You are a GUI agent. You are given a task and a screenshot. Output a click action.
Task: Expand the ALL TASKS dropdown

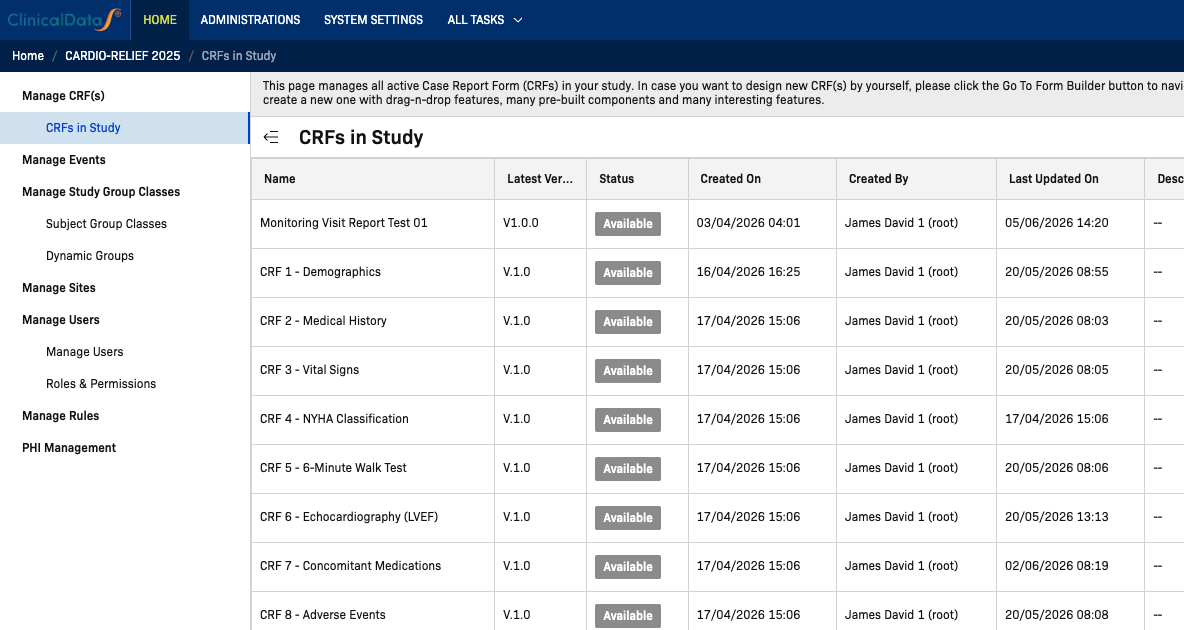click(485, 20)
